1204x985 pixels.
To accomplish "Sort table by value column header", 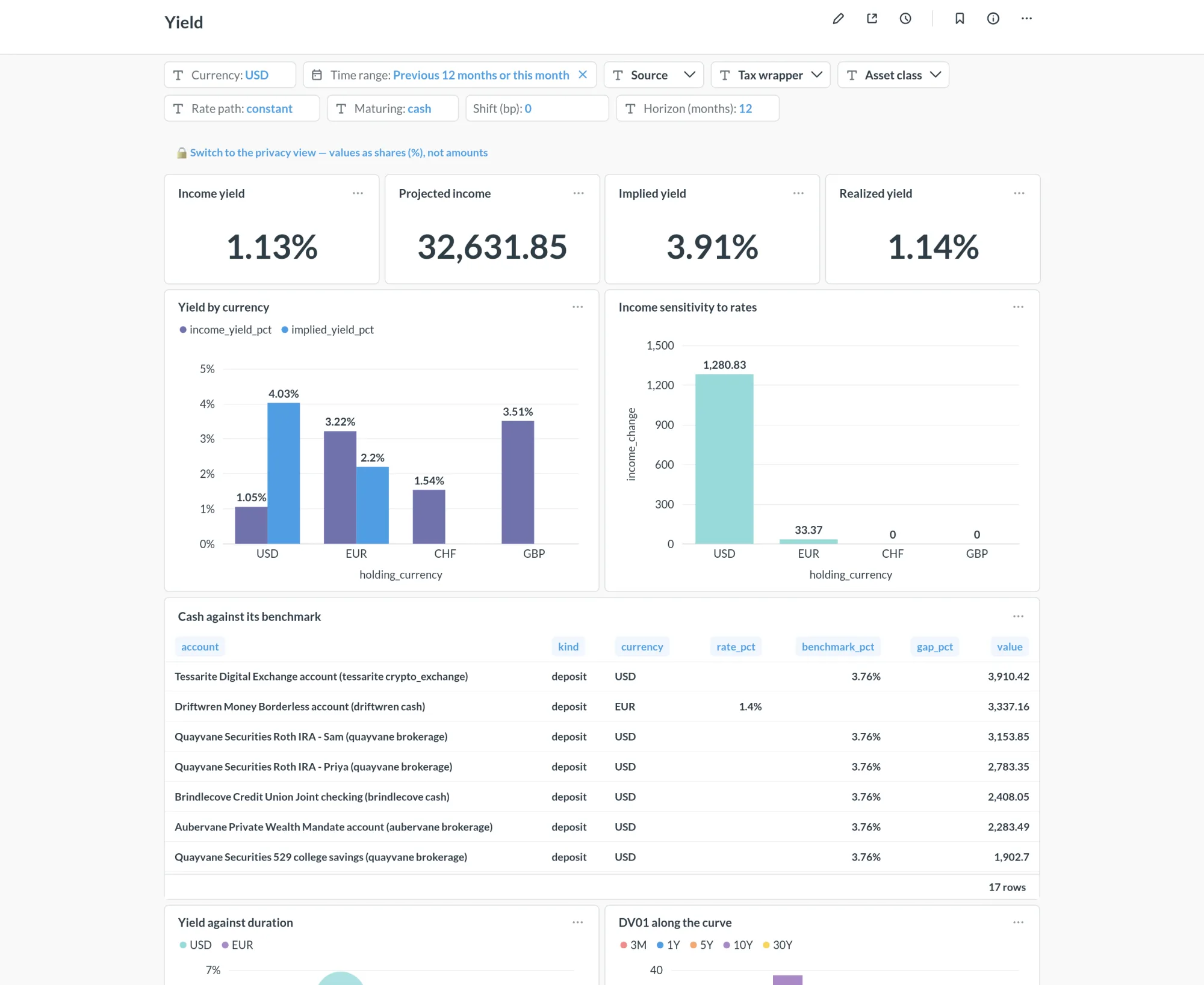I will coord(1010,647).
